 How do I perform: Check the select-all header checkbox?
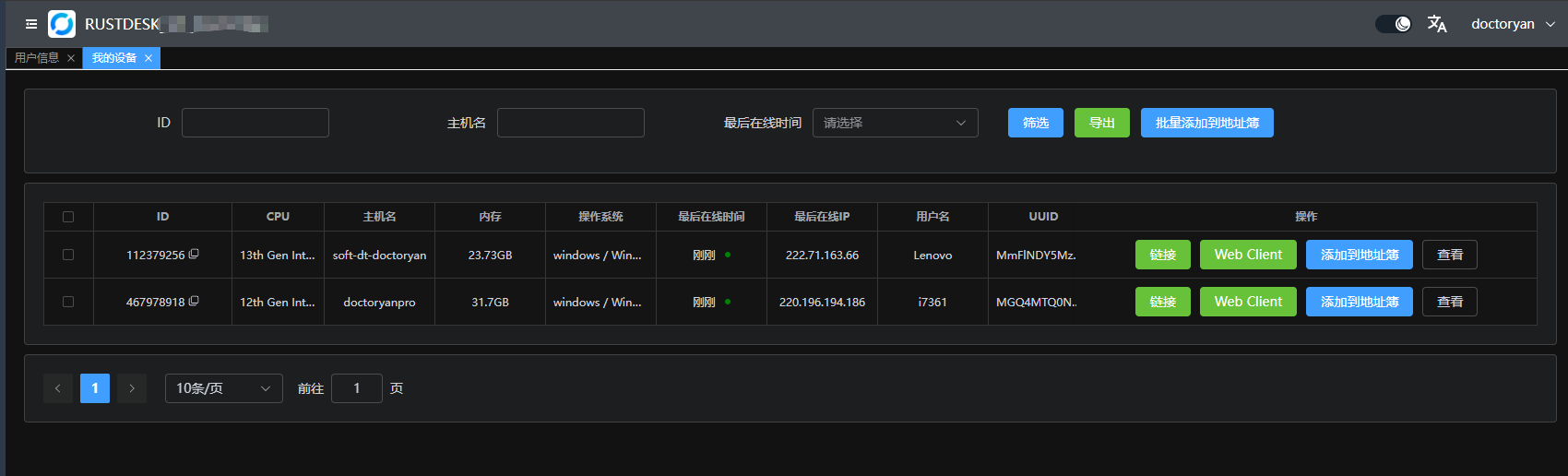(68, 217)
